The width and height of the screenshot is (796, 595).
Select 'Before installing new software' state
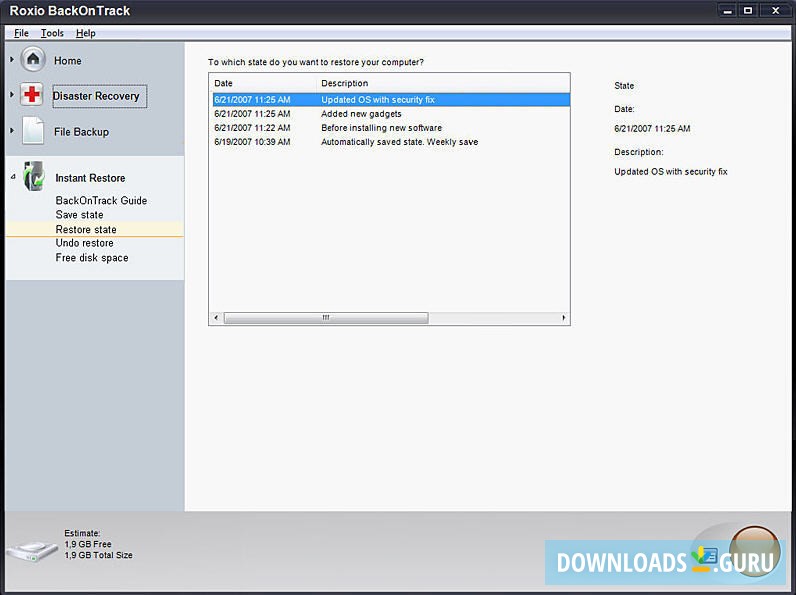[x=391, y=128]
